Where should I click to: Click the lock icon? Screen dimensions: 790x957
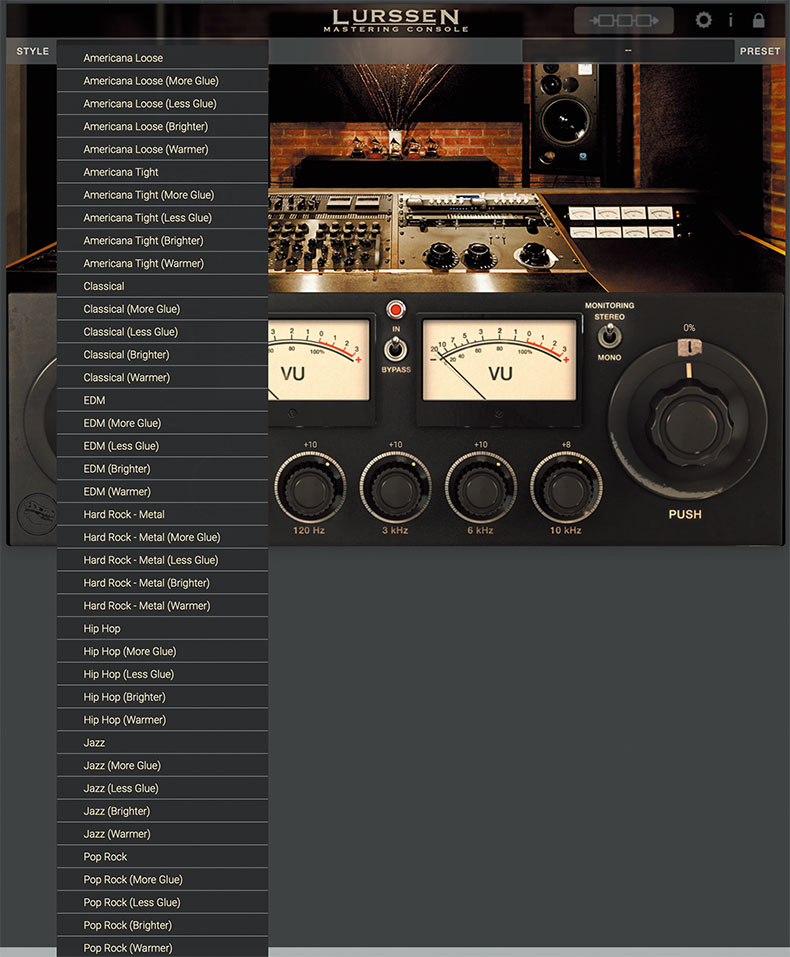pyautogui.click(x=758, y=20)
